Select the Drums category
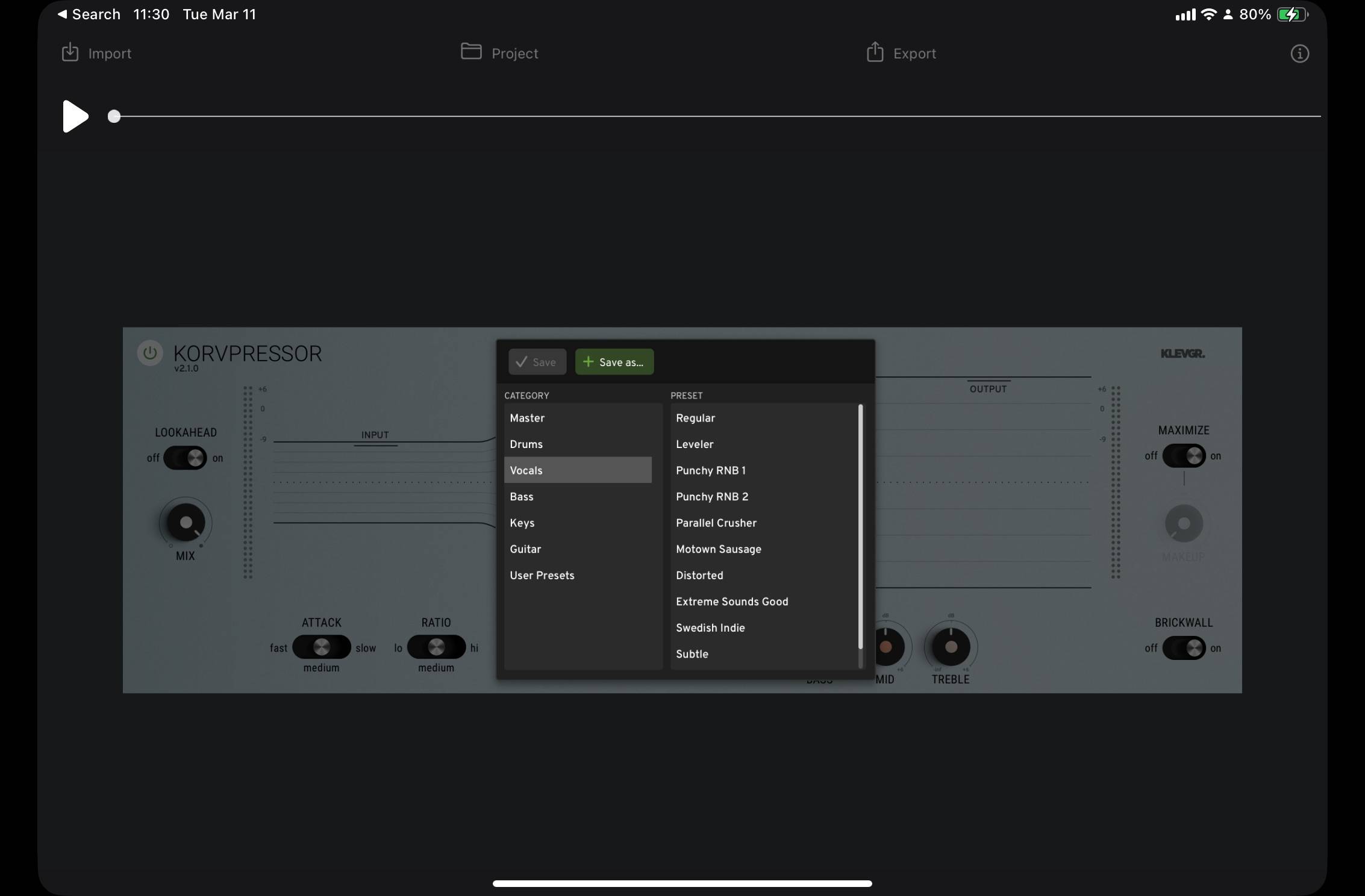 (x=578, y=444)
